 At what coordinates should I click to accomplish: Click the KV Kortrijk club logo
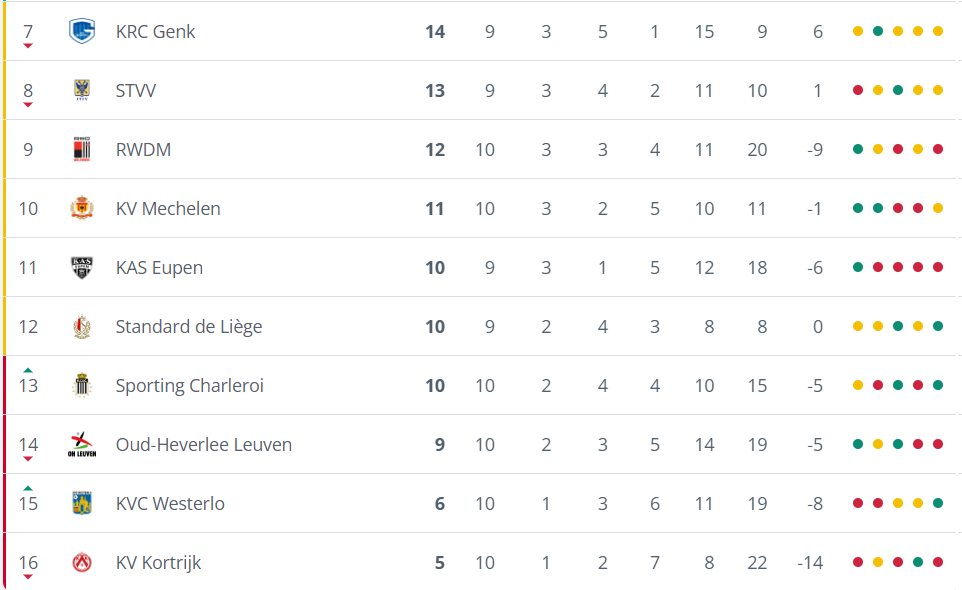(82, 562)
